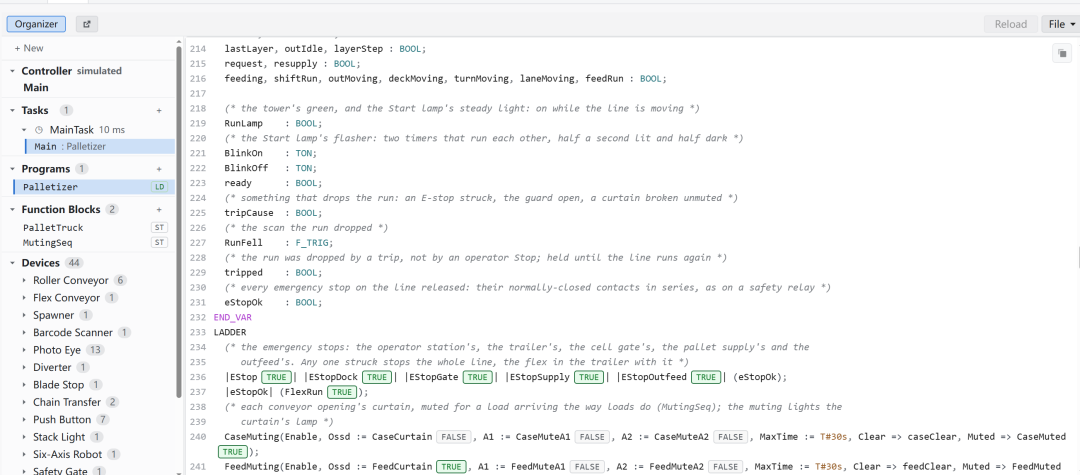This screenshot has height=475, width=1080.
Task: Click the tripCause variable name
Action: 249,213
